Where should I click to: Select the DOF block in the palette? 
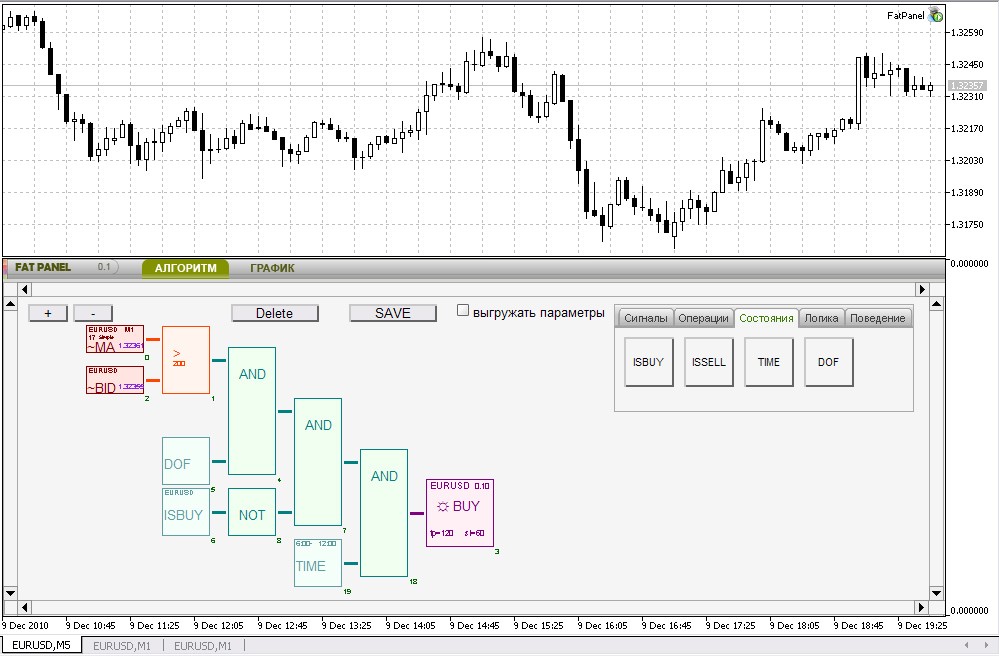(828, 363)
